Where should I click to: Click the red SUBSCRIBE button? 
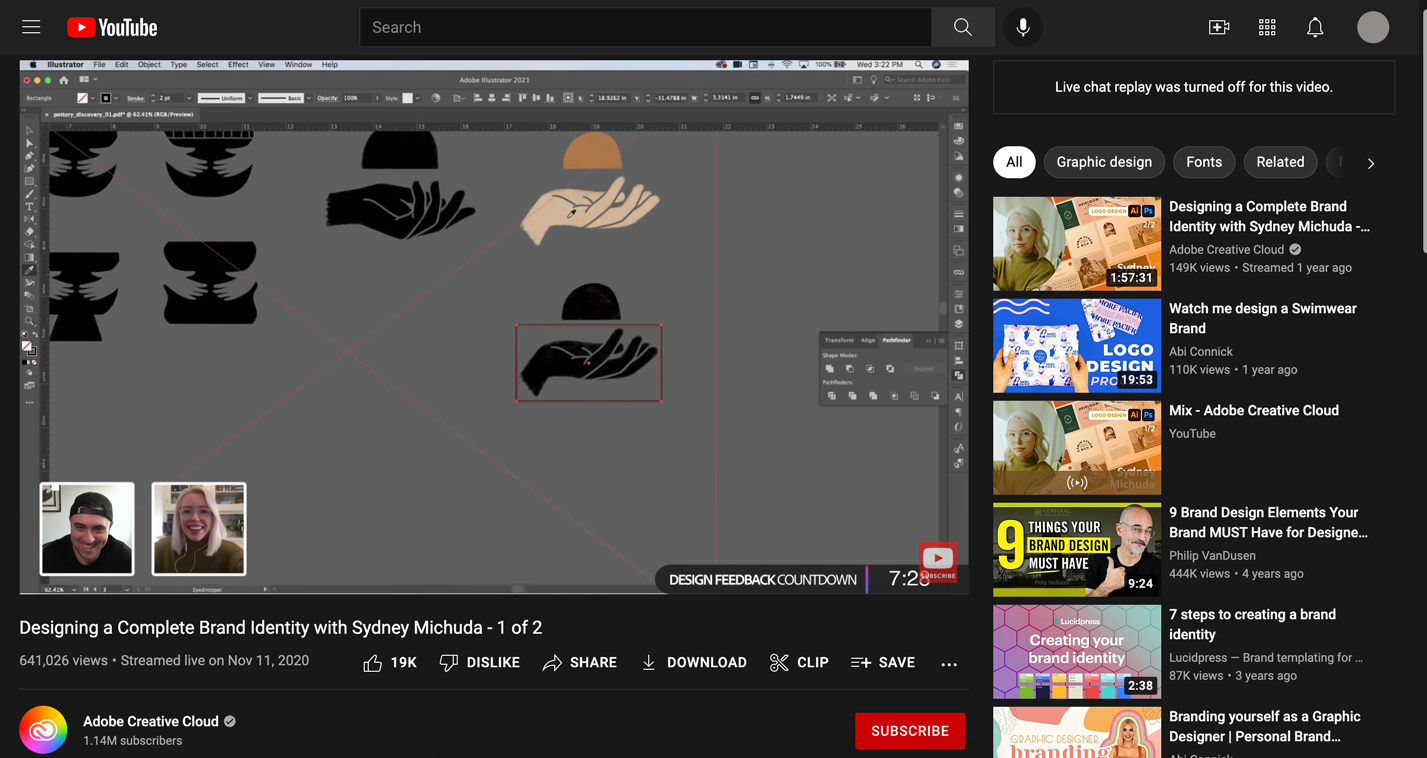[910, 731]
